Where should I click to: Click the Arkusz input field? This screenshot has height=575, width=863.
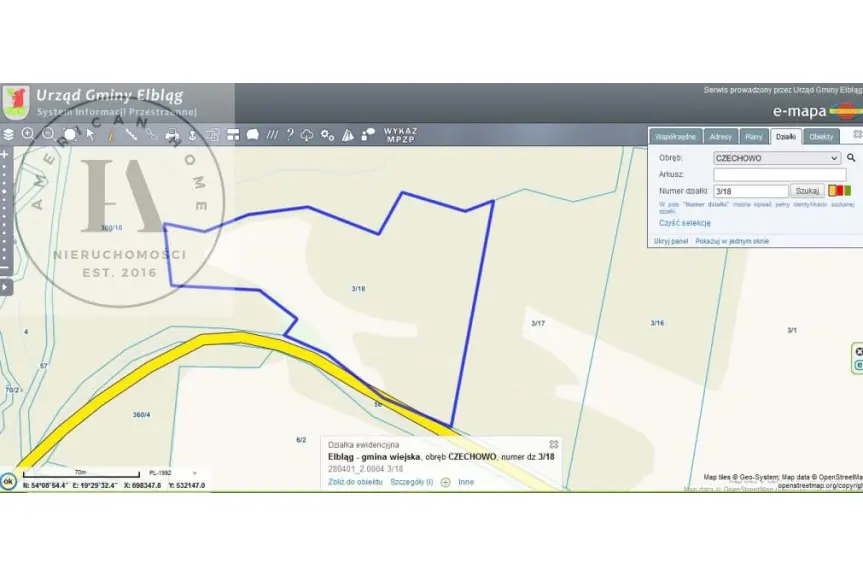[779, 174]
